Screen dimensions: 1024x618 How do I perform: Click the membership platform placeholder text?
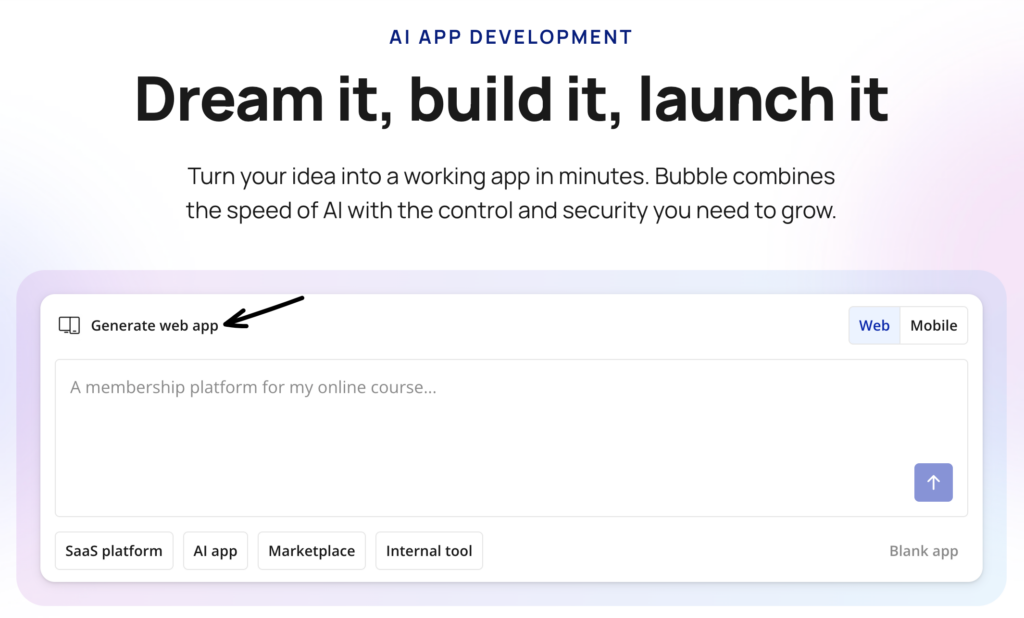click(x=252, y=387)
